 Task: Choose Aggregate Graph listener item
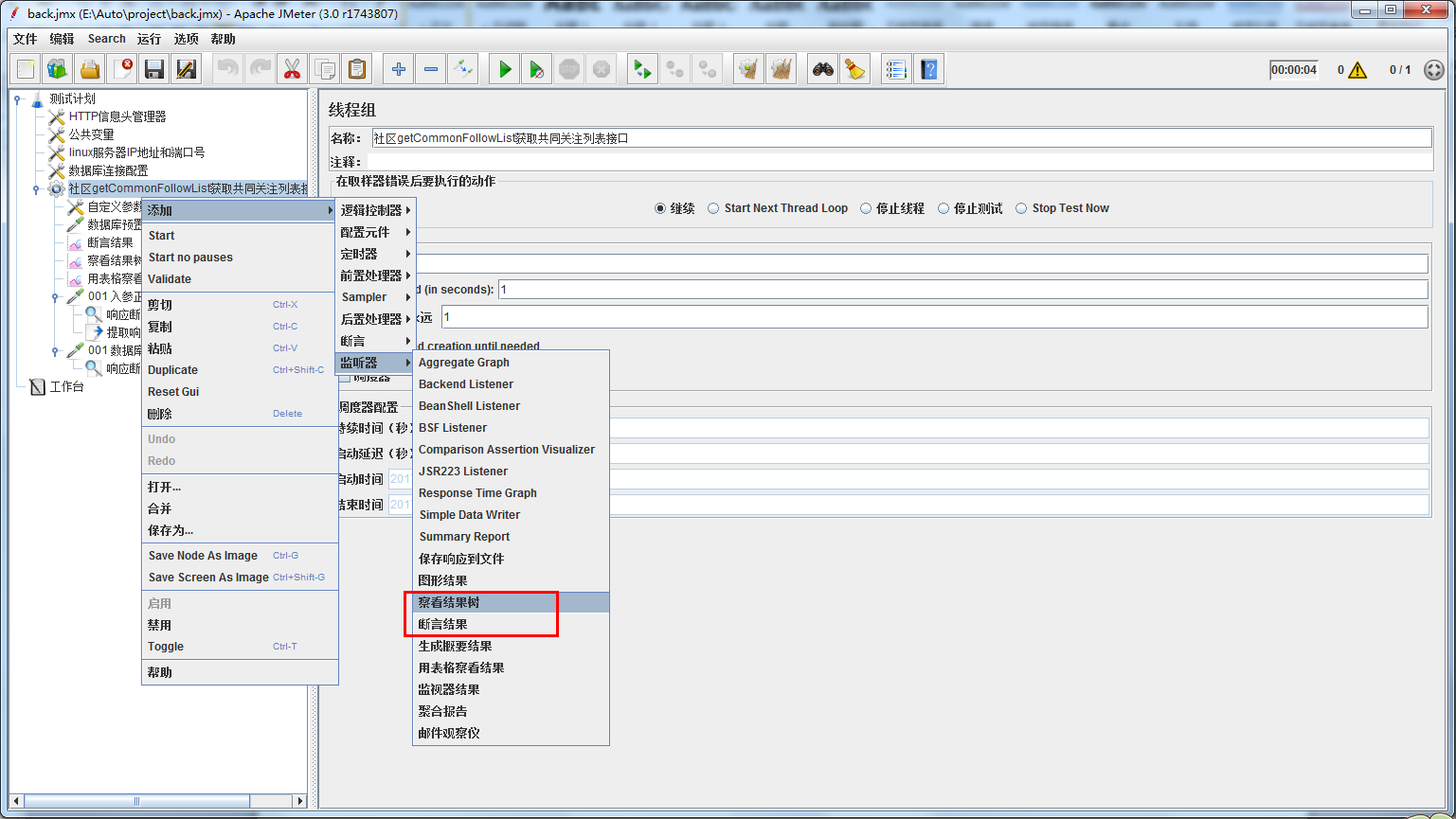512,363
